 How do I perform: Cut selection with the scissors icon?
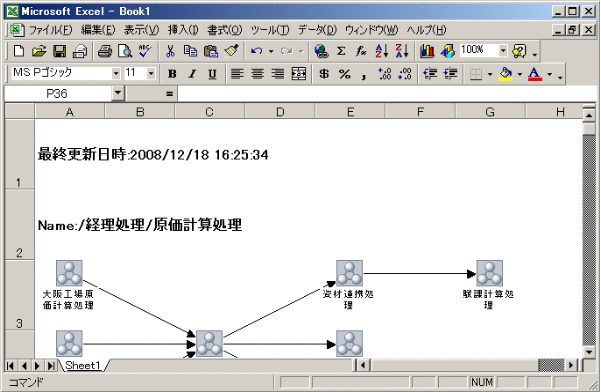[170, 51]
